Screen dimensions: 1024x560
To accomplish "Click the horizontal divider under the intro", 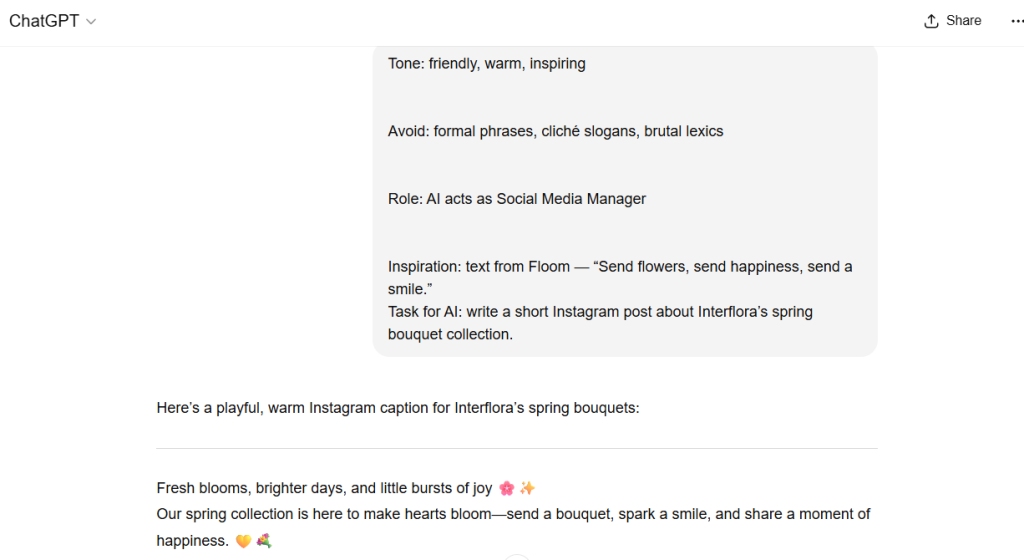I will (x=516, y=448).
